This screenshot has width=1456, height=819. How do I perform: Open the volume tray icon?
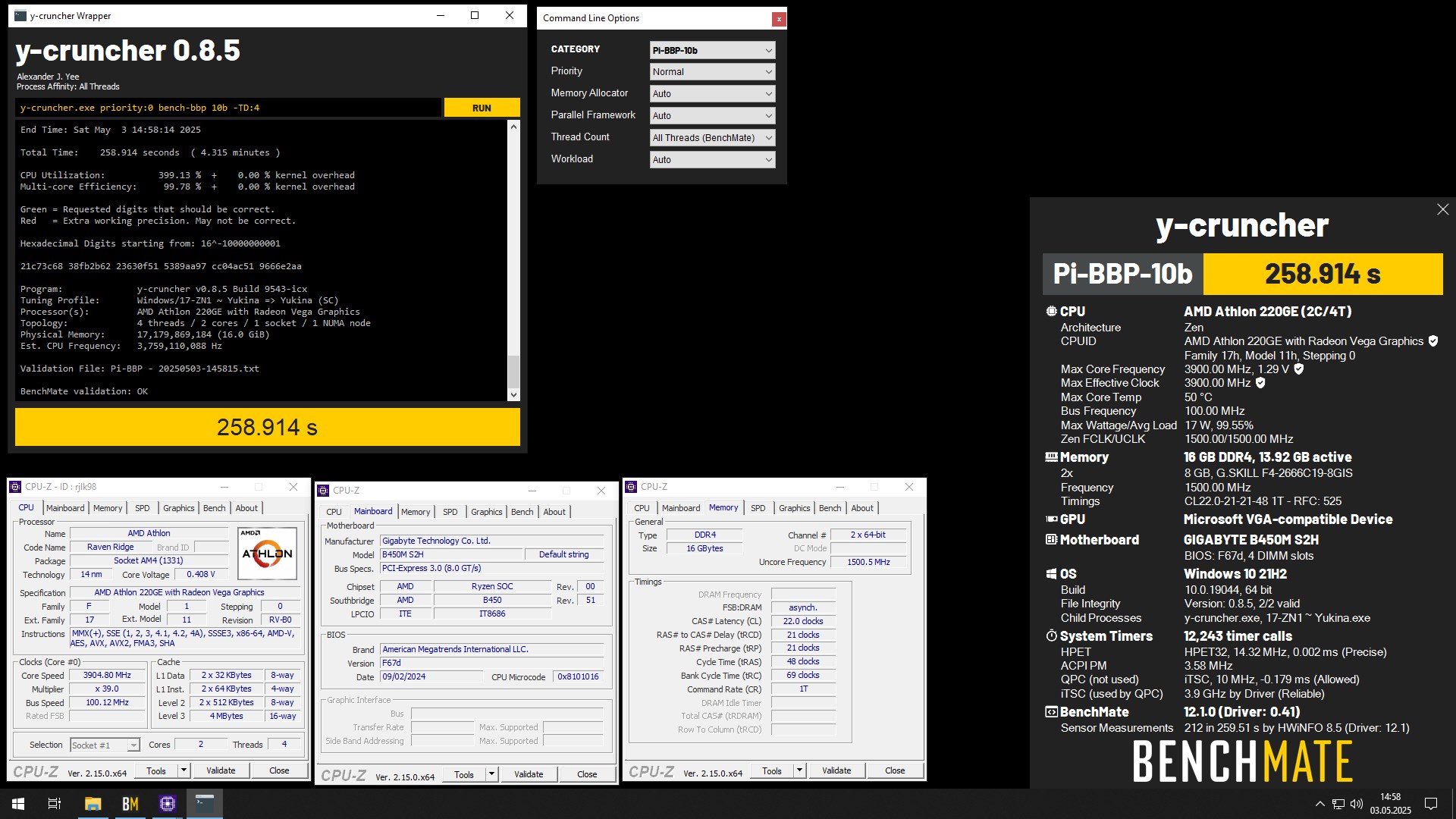[x=1357, y=804]
